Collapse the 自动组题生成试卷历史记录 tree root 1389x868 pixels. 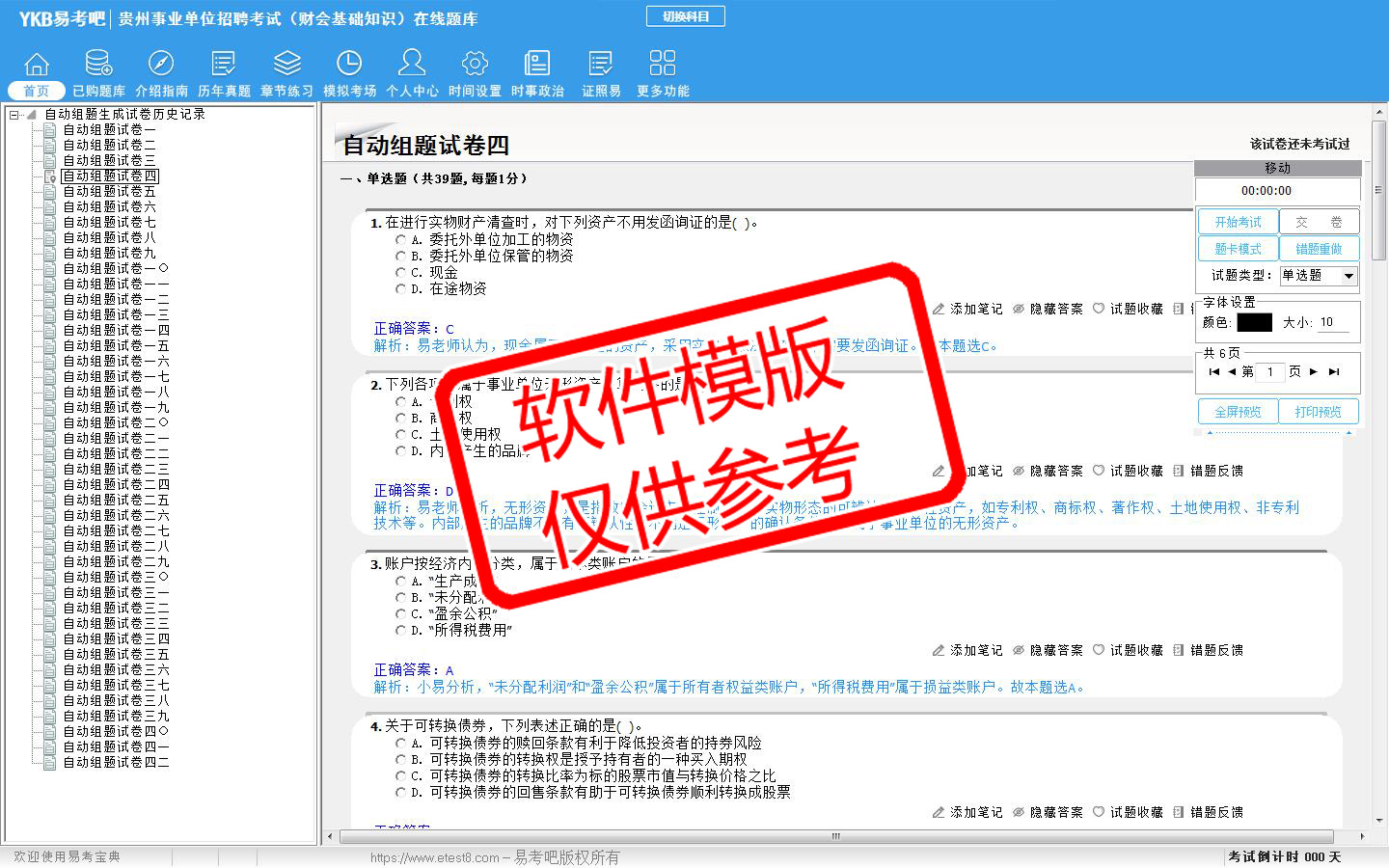click(14, 115)
